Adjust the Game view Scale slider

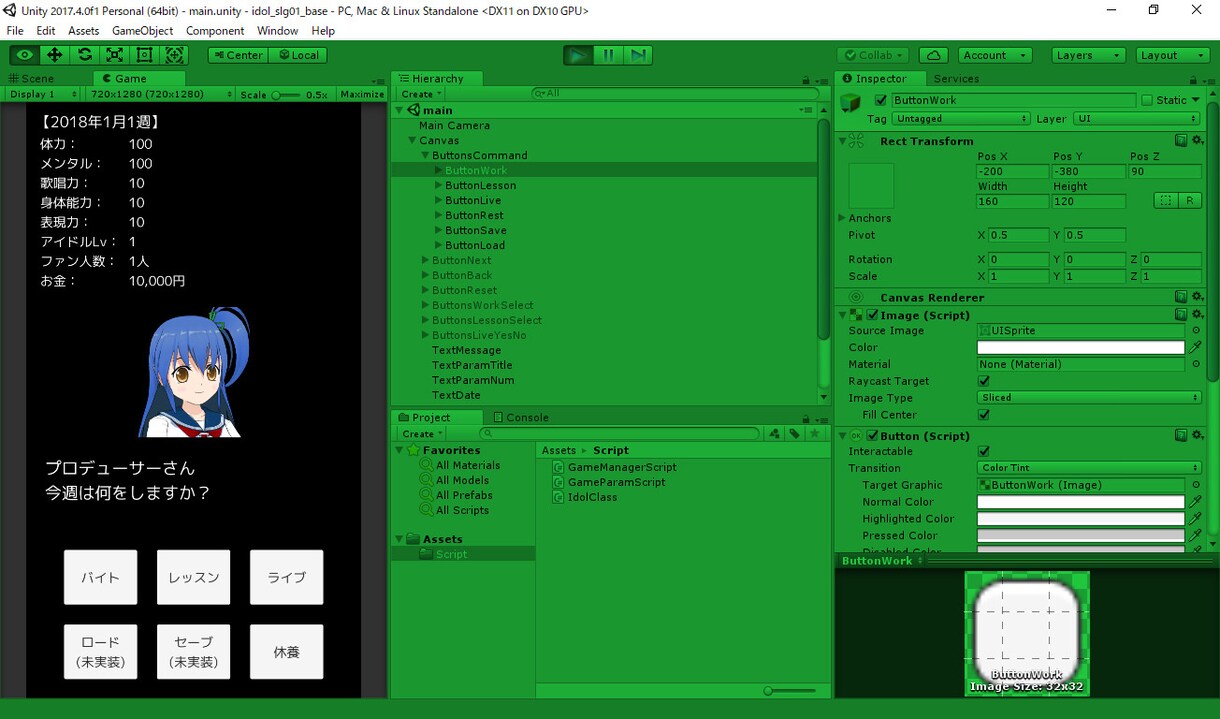pos(287,94)
